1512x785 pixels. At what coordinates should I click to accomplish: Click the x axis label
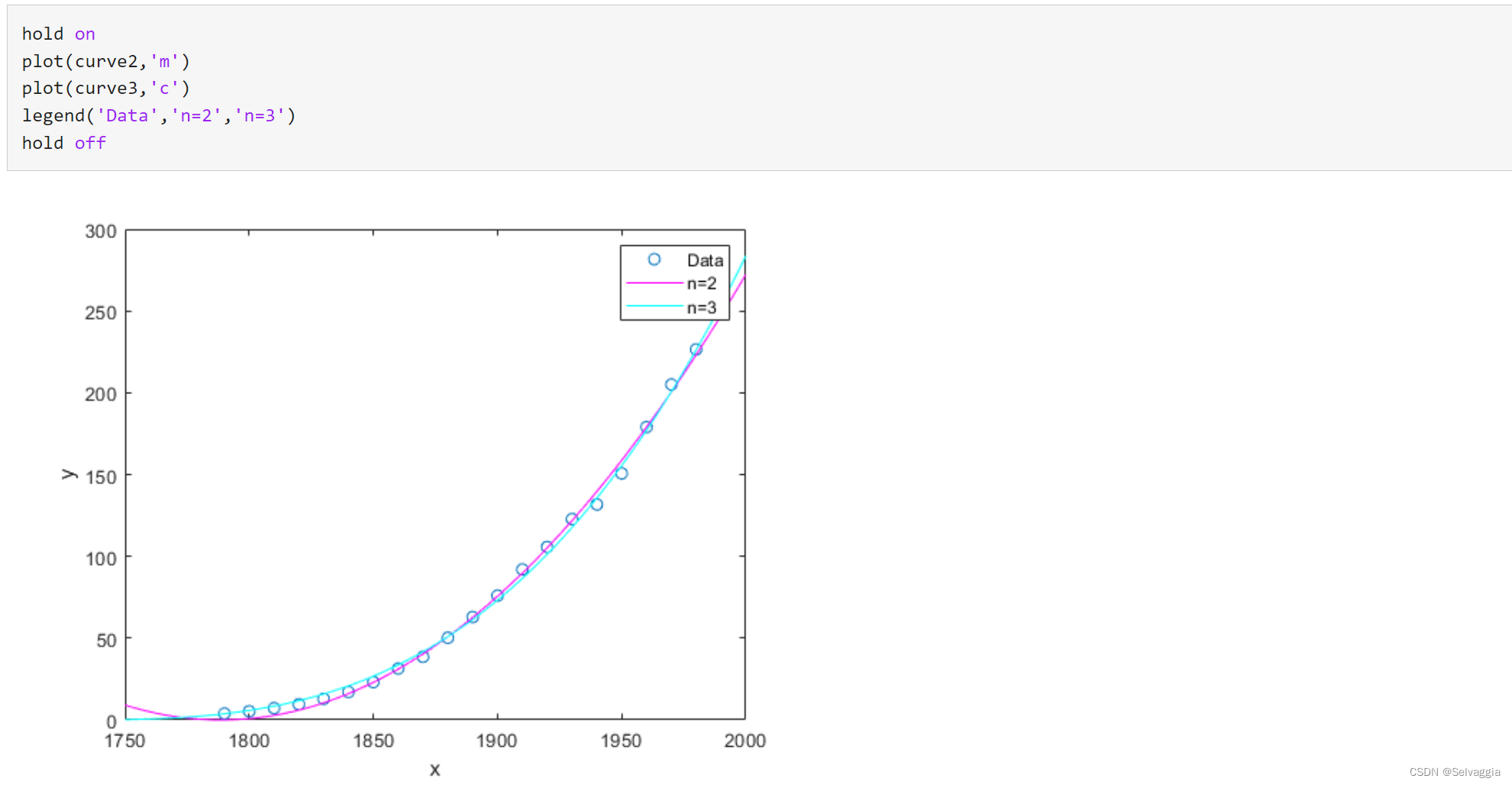[435, 770]
